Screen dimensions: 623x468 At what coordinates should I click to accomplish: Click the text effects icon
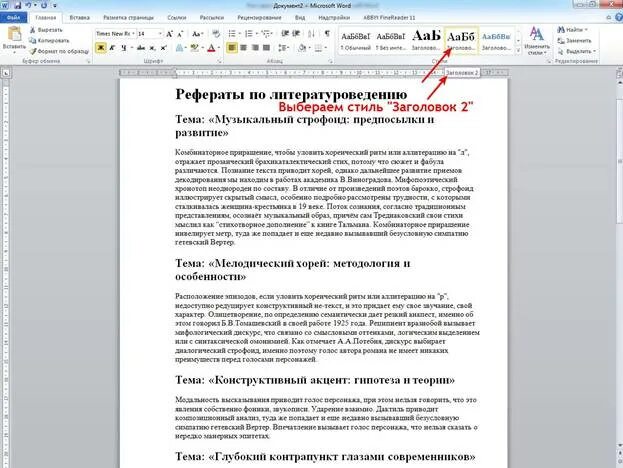(x=180, y=48)
